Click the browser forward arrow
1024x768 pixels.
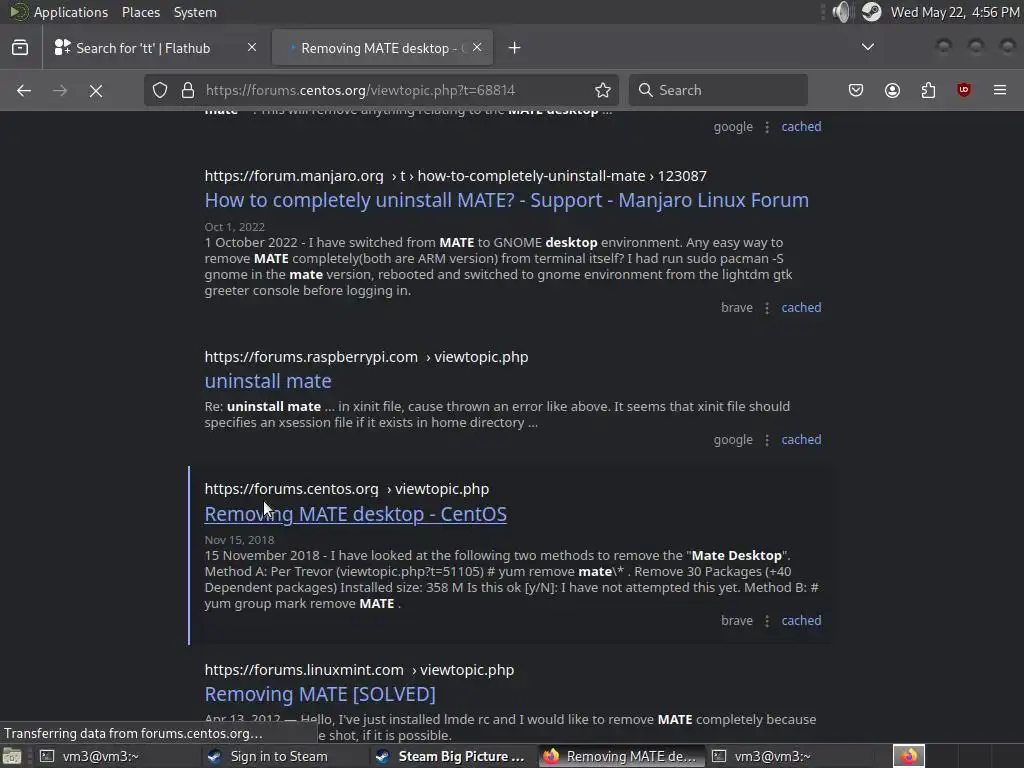tap(59, 90)
